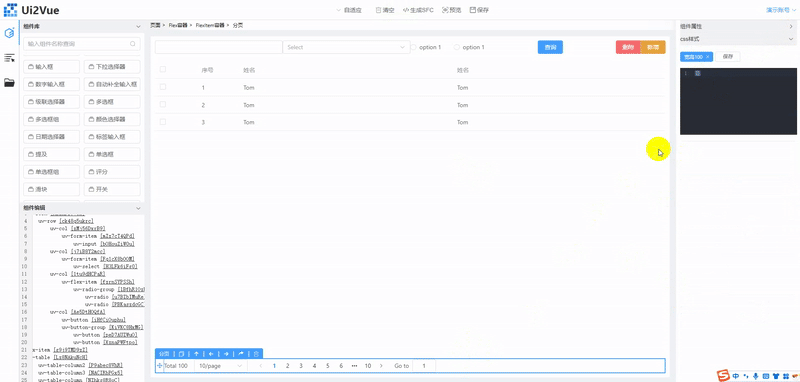Click the copy icon in pagination toolbar
The height and width of the screenshot is (382, 800).
point(181,353)
